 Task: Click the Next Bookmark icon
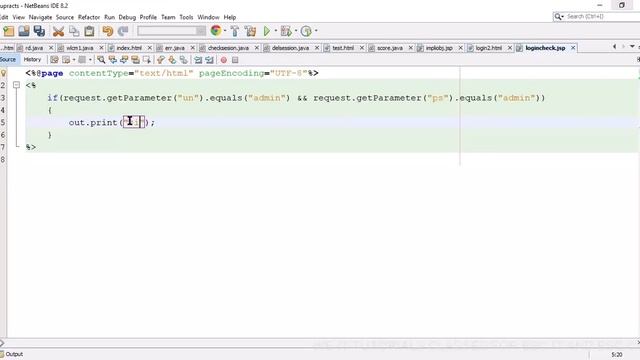[172, 60]
